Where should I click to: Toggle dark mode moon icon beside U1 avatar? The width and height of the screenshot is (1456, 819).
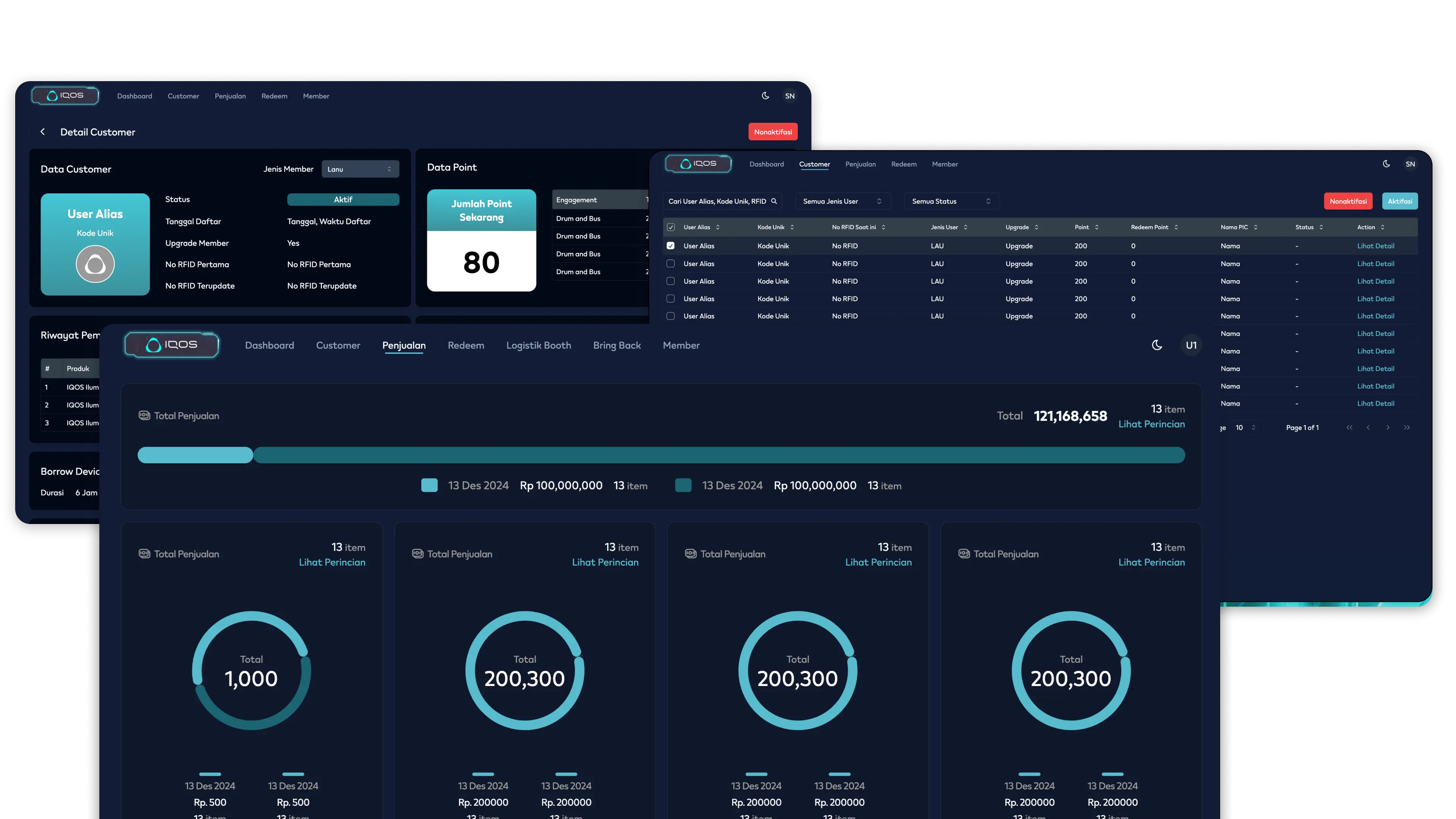(1156, 345)
